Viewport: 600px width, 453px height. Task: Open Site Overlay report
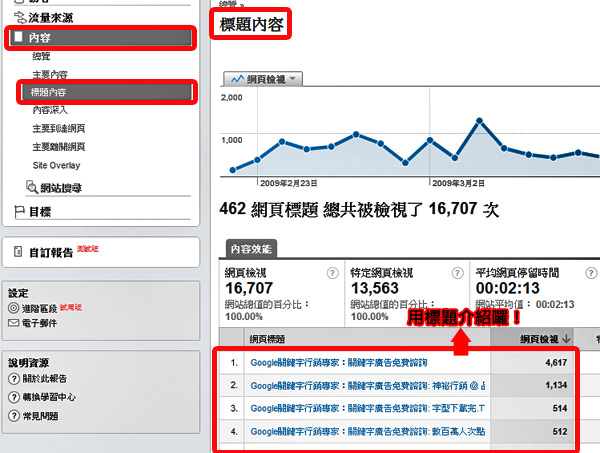point(57,165)
